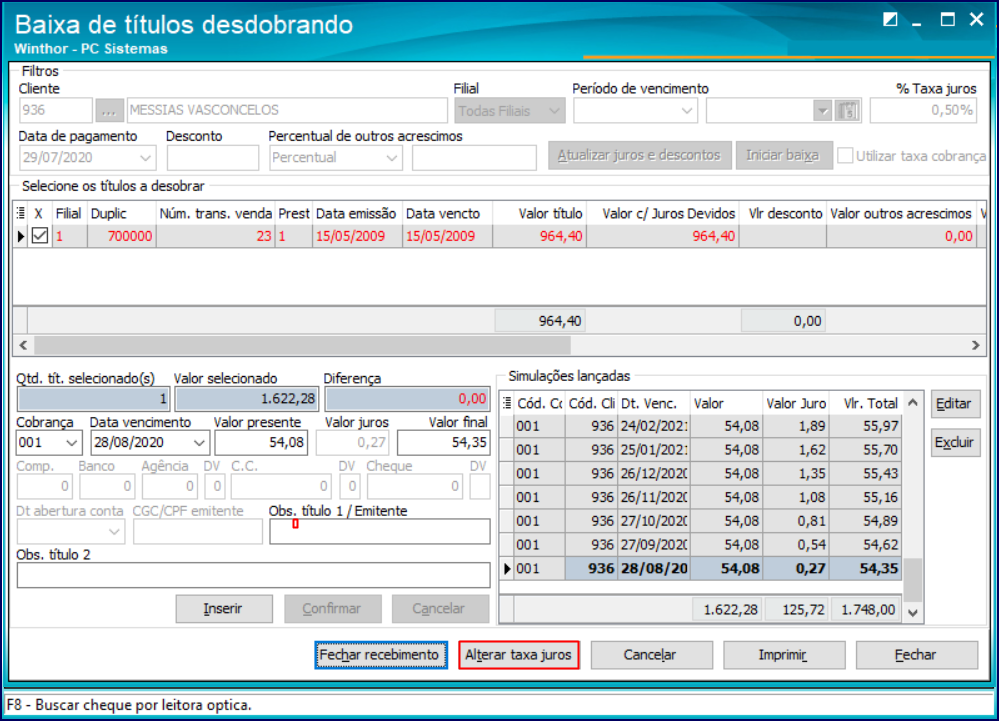The height and width of the screenshot is (721, 999).
Task: Click the Confirmar button
Action: (x=332, y=609)
